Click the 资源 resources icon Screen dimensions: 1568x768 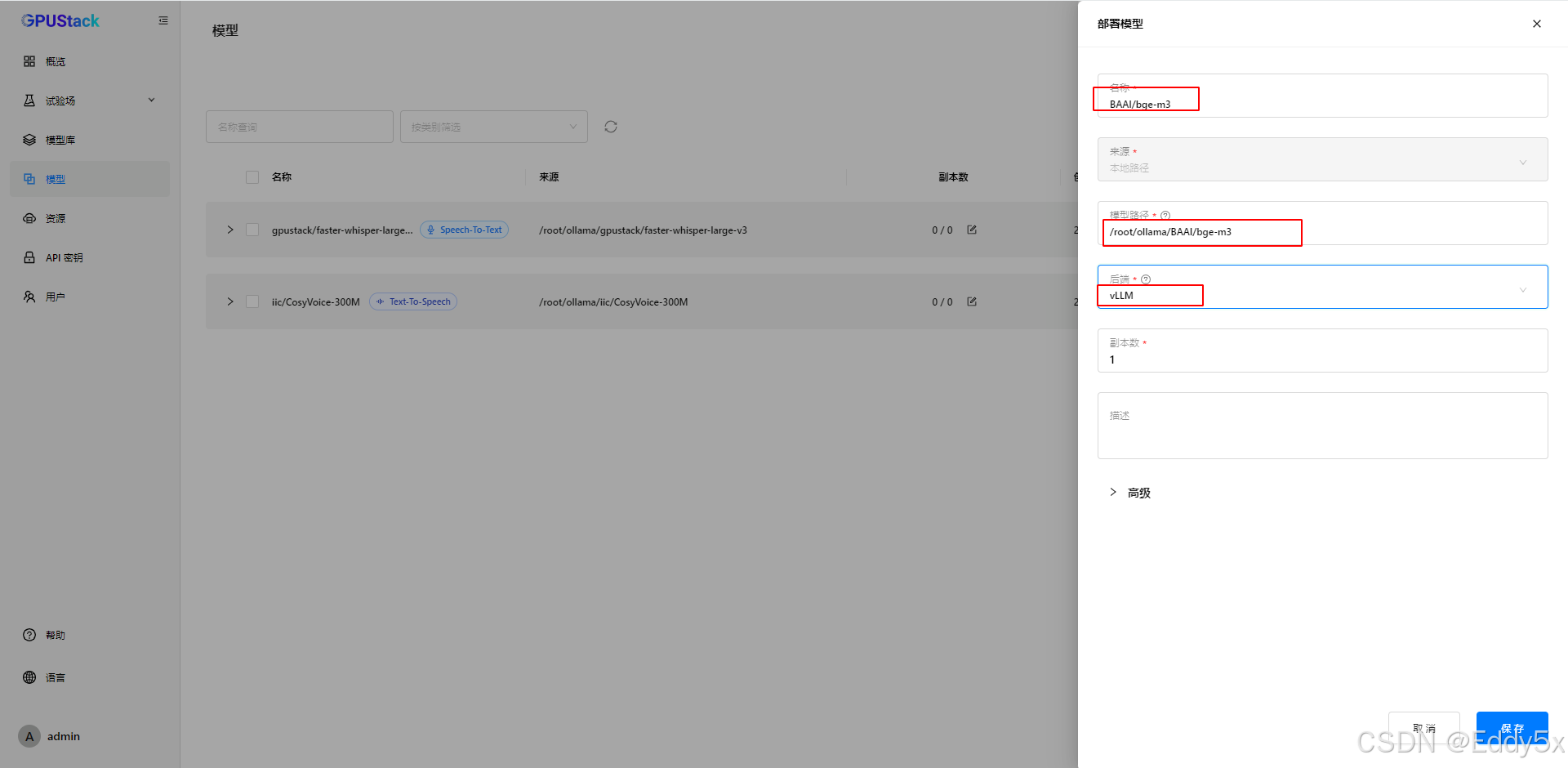(x=29, y=218)
